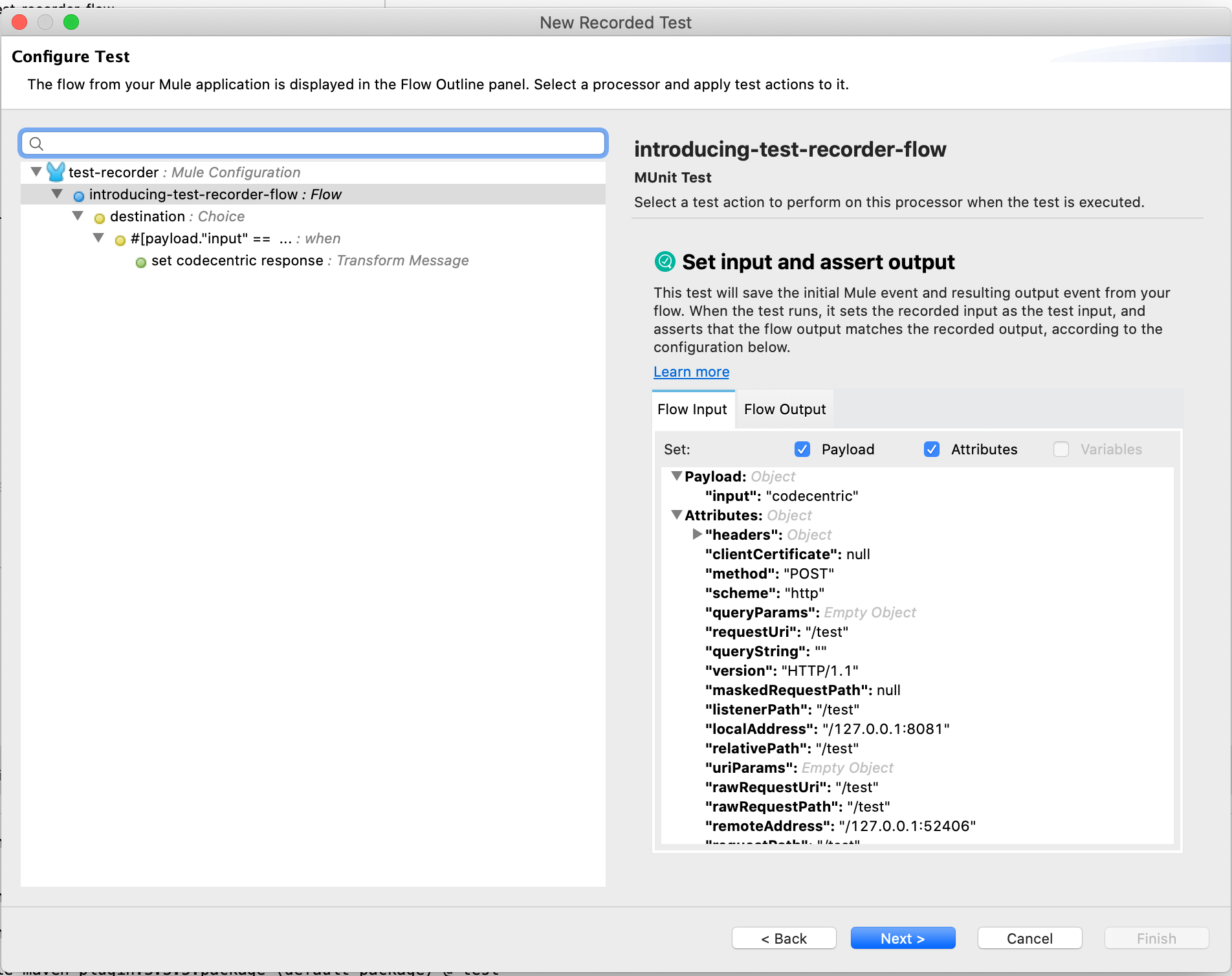Expand the "headers" object node
Image resolution: width=1232 pixels, height=976 pixels.
click(697, 535)
